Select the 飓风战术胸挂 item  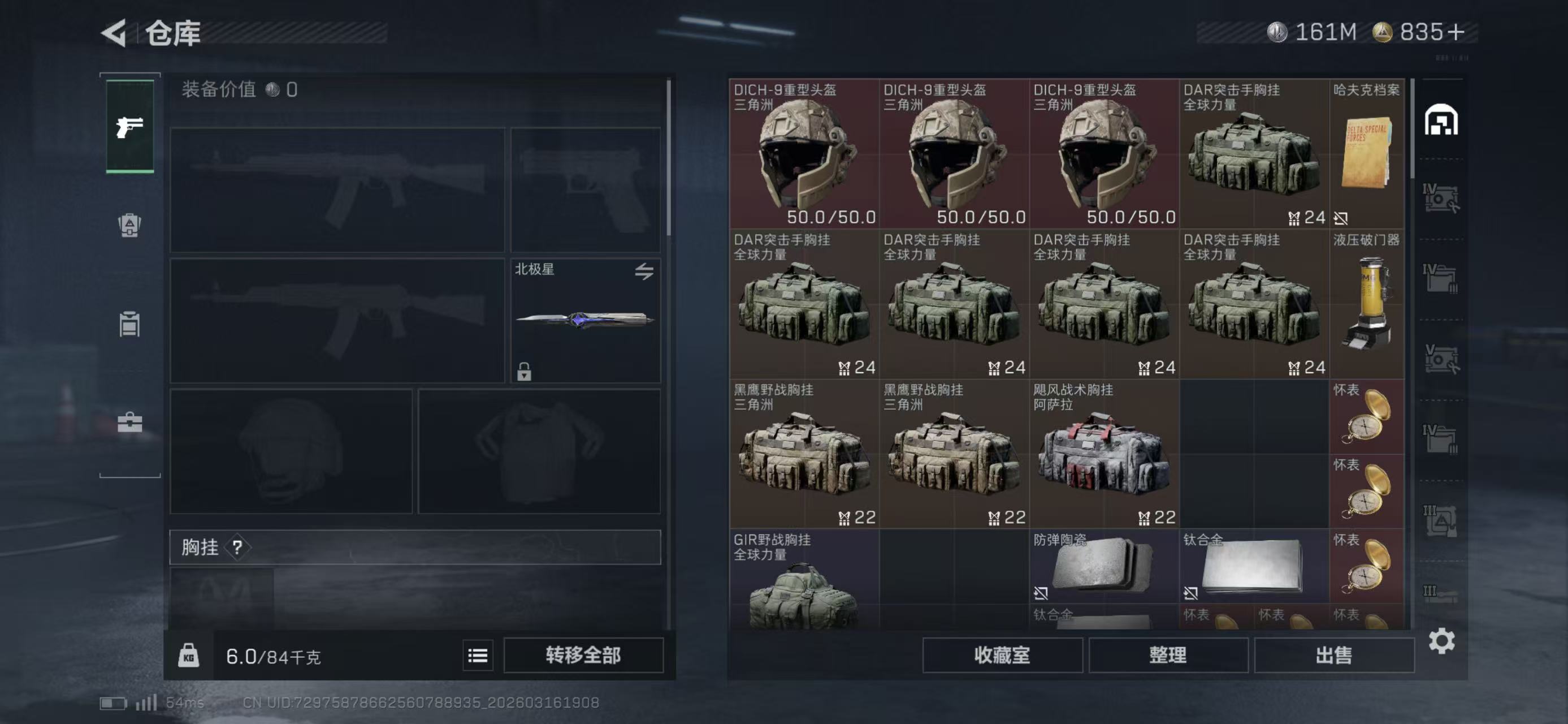coord(1103,454)
